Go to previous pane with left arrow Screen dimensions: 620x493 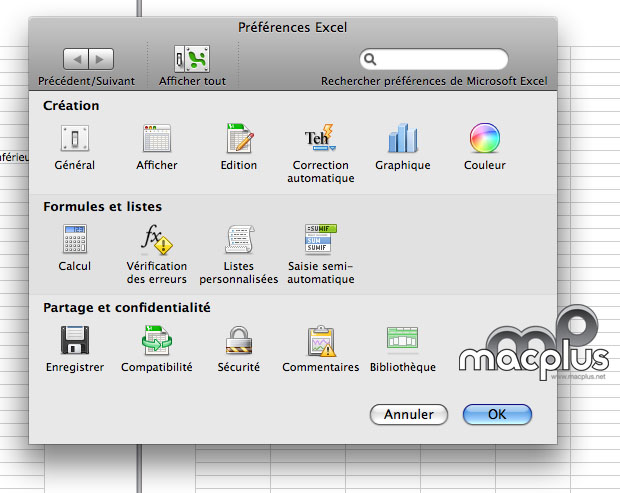(76, 59)
